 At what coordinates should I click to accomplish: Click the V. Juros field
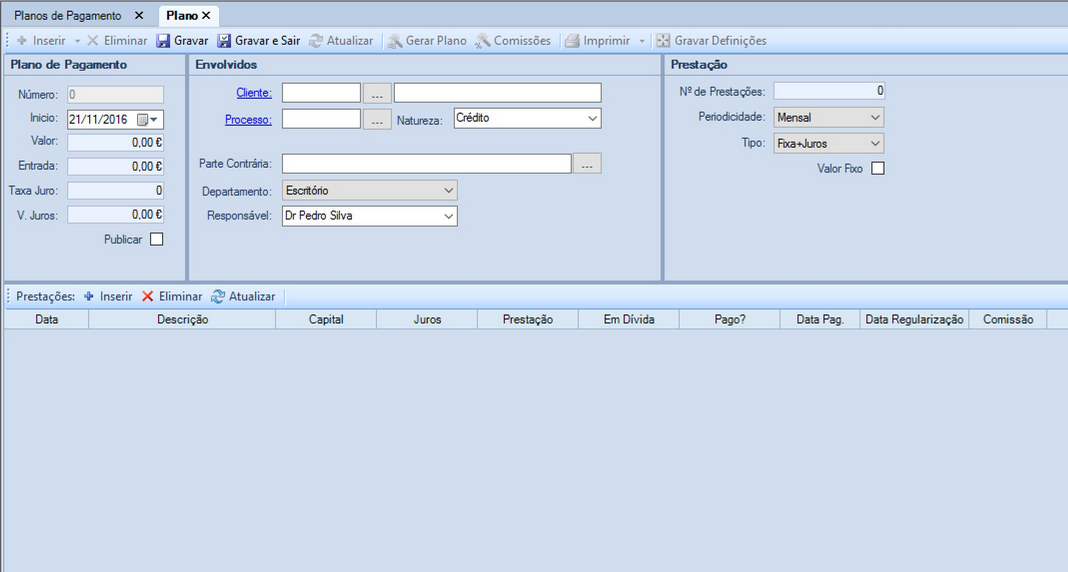point(116,214)
